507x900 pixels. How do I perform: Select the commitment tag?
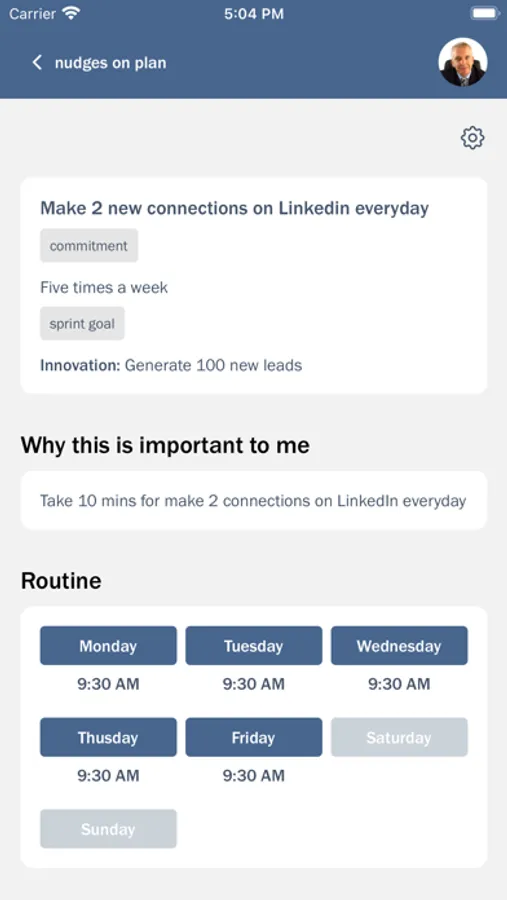click(x=89, y=246)
